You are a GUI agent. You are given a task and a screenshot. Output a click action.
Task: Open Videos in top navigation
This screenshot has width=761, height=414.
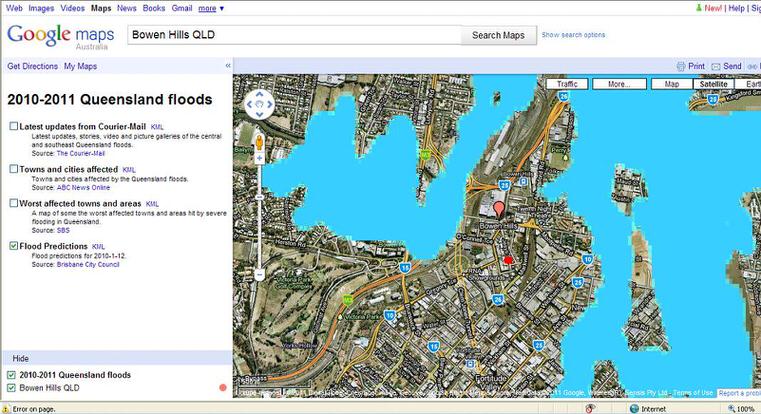[x=72, y=8]
